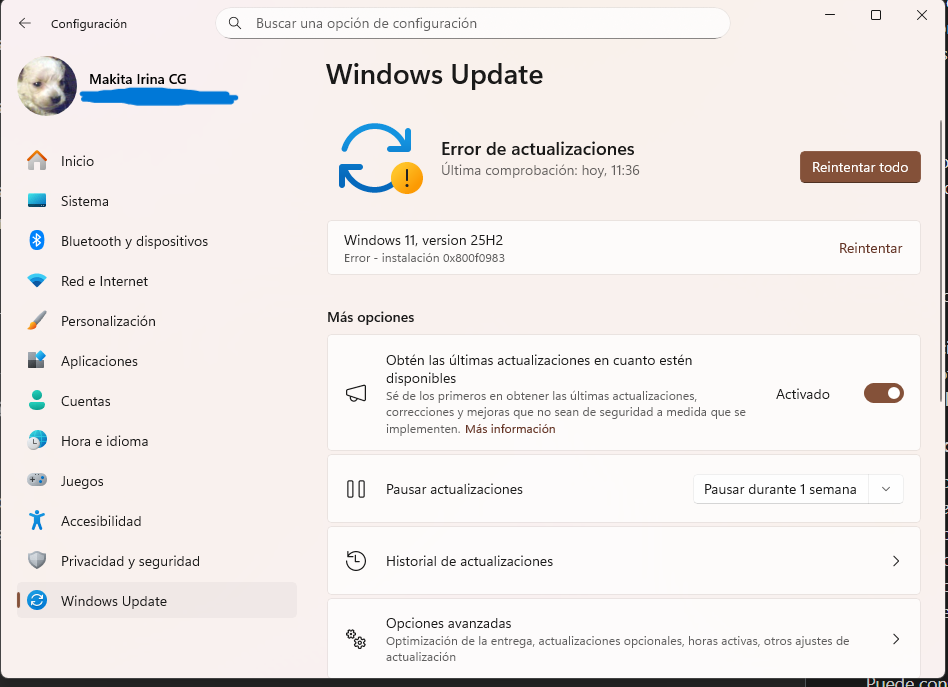Toggle off the latest updates switch
Screen dimensions: 948x687
pyautogui.click(x=883, y=393)
